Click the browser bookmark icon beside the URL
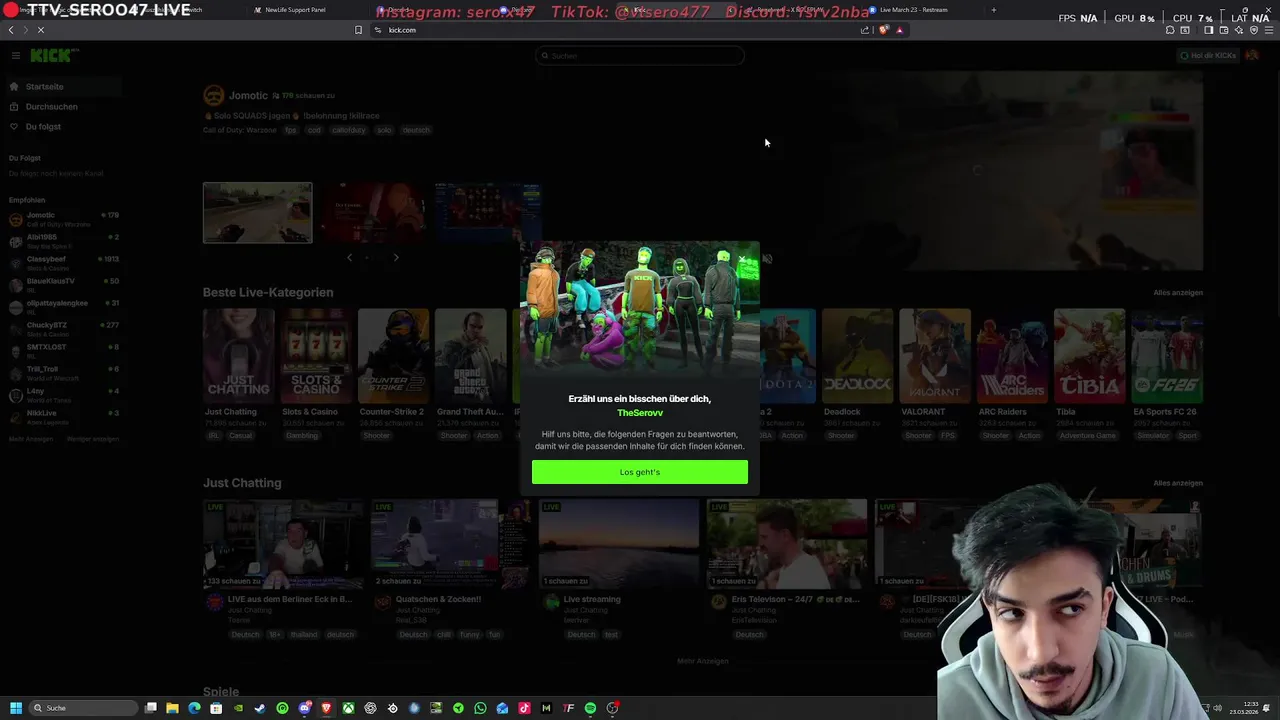 [x=358, y=30]
